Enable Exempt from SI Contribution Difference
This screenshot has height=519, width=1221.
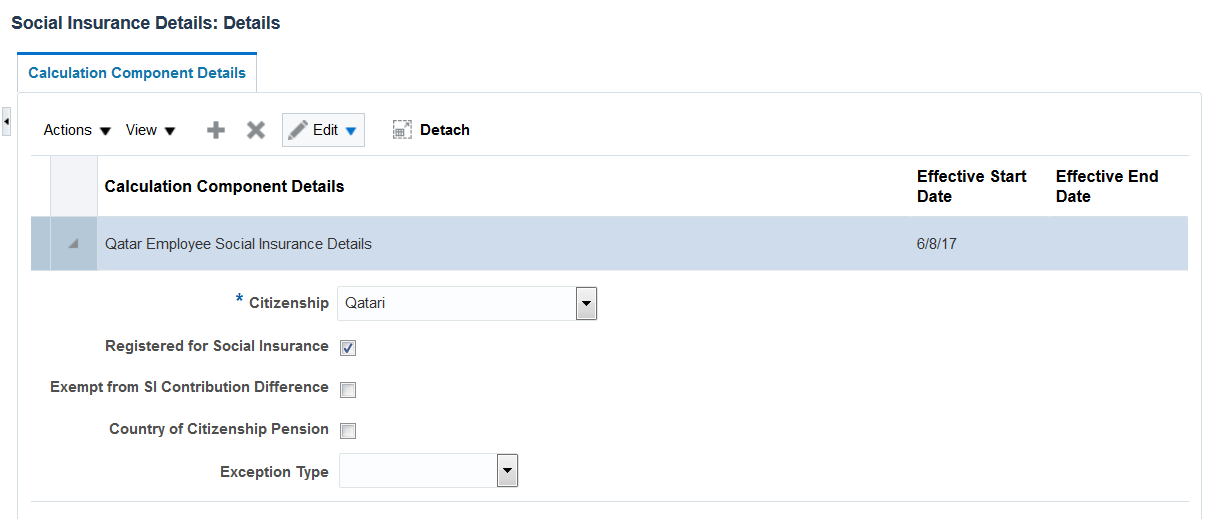348,389
